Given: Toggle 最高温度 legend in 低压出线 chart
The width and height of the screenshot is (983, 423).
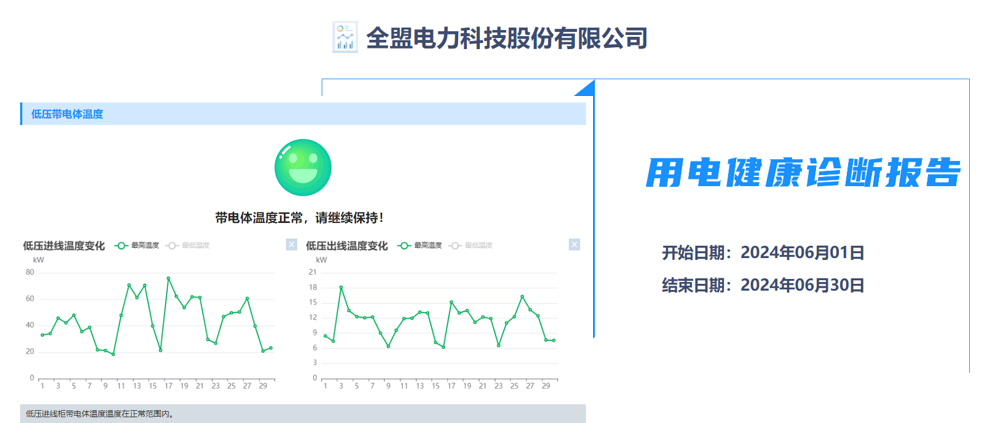Looking at the screenshot, I should pos(421,246).
